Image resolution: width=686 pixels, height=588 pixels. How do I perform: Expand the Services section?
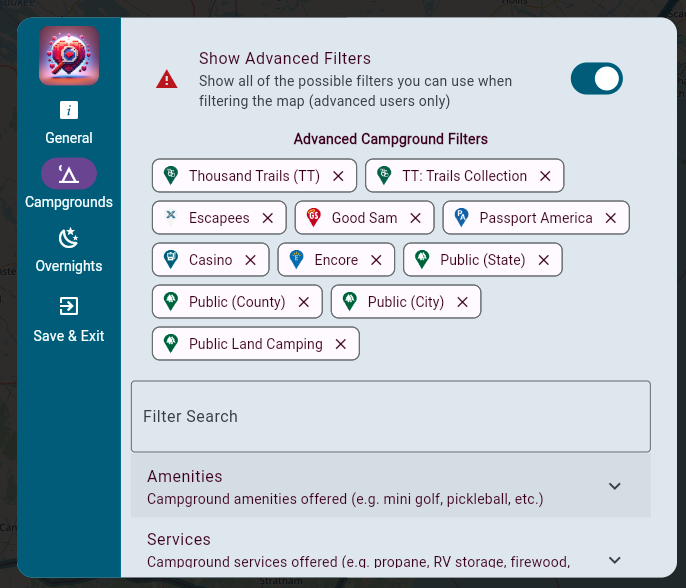615,560
